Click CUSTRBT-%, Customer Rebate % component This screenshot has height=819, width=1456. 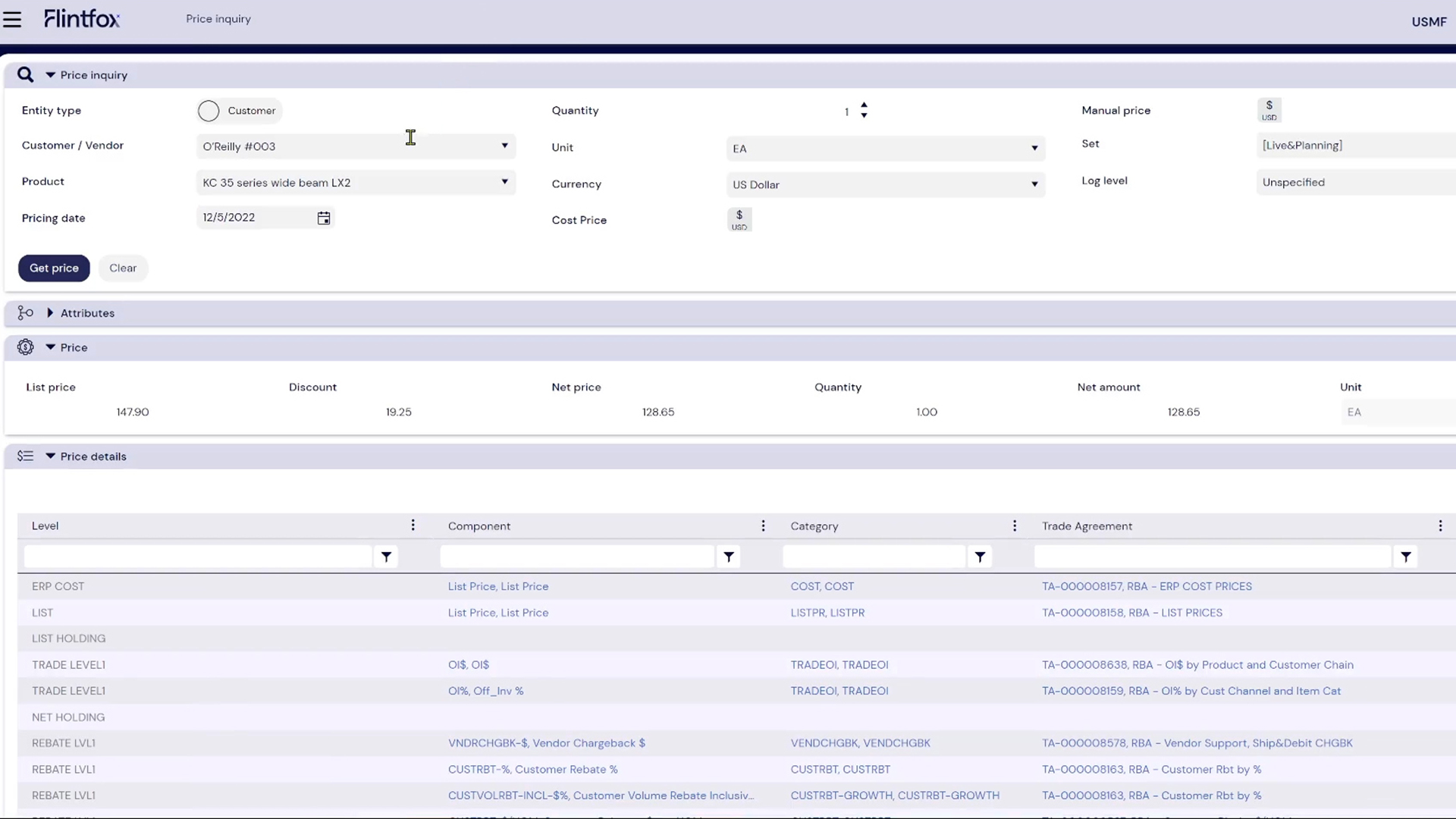[x=533, y=770]
